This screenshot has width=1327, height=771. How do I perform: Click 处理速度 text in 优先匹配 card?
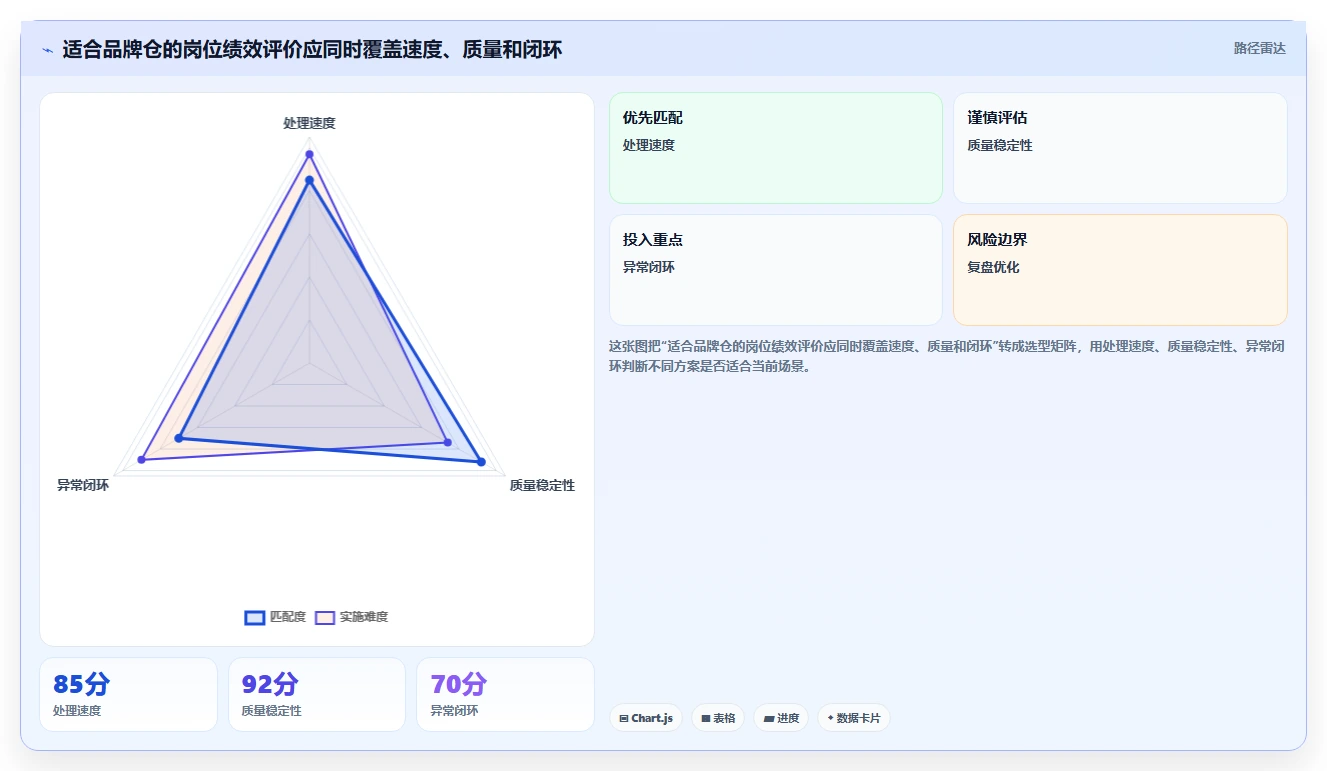click(649, 145)
